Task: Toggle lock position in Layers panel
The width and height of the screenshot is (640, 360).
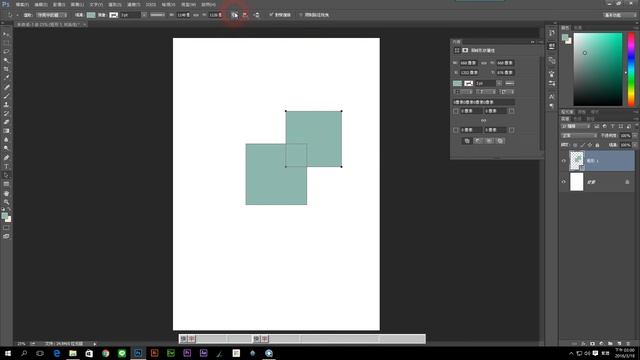Action: point(590,145)
